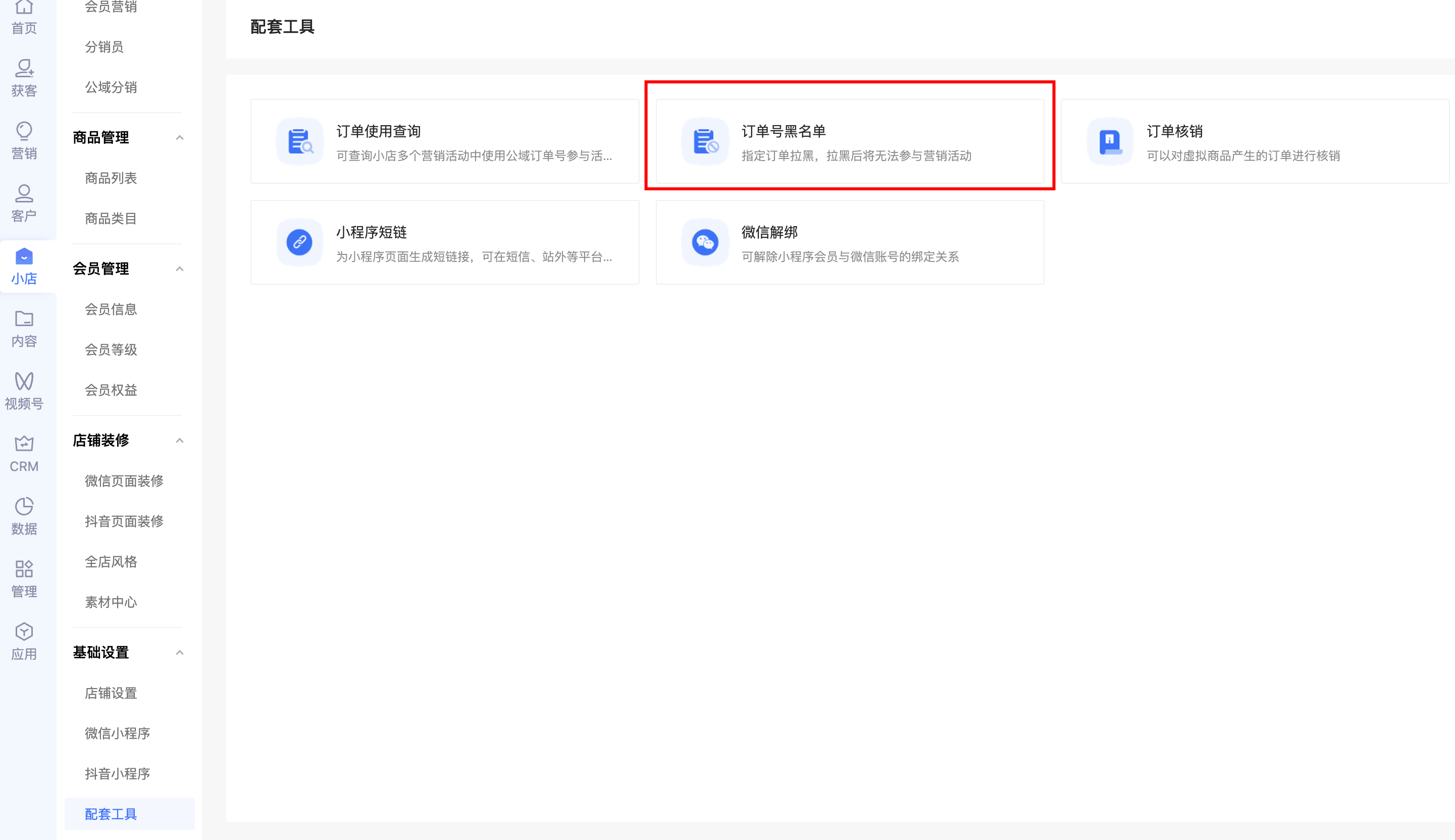Screen dimensions: 1455x840
Task: Open 抖音小程序 settings item
Action: (x=117, y=774)
